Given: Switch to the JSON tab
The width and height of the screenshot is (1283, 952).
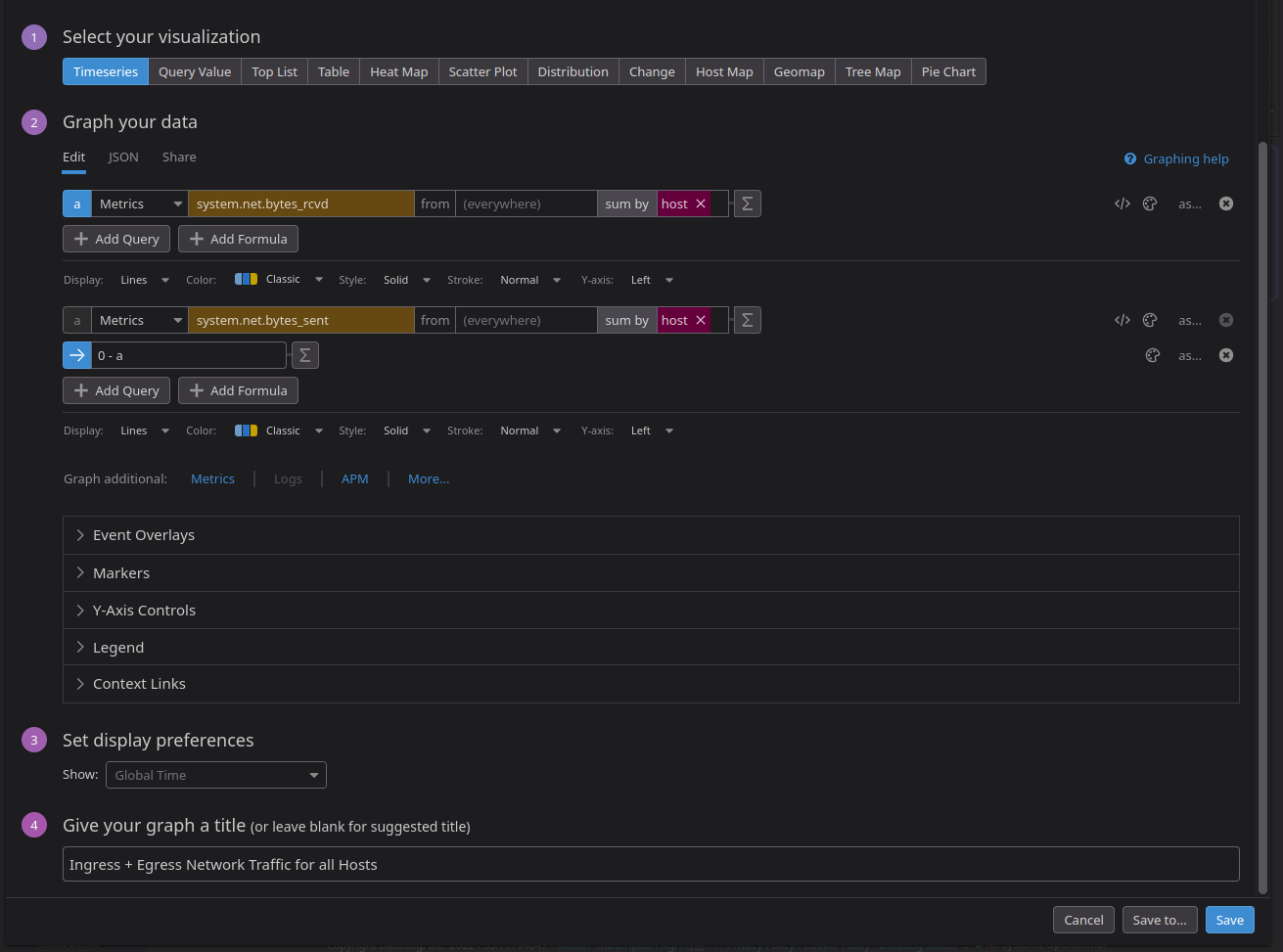Looking at the screenshot, I should (123, 157).
